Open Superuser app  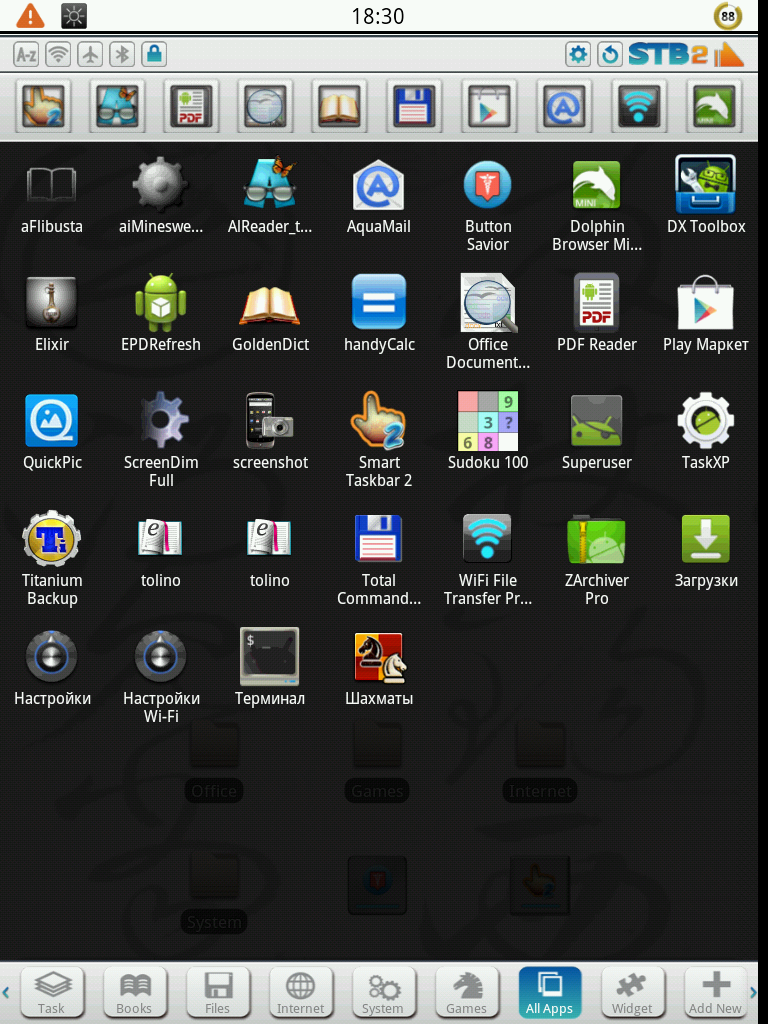(597, 431)
